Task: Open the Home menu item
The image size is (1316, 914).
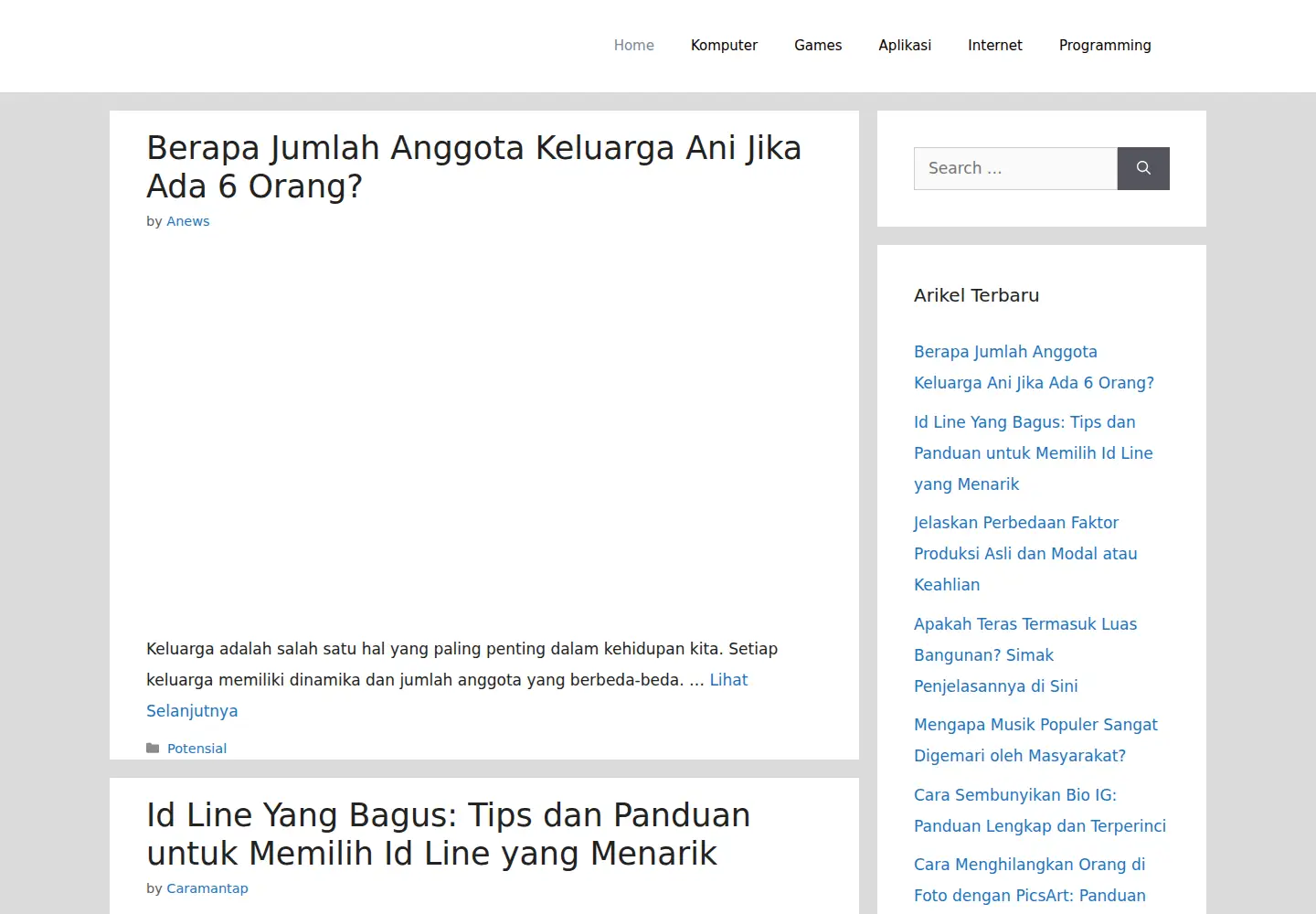Action: click(634, 46)
